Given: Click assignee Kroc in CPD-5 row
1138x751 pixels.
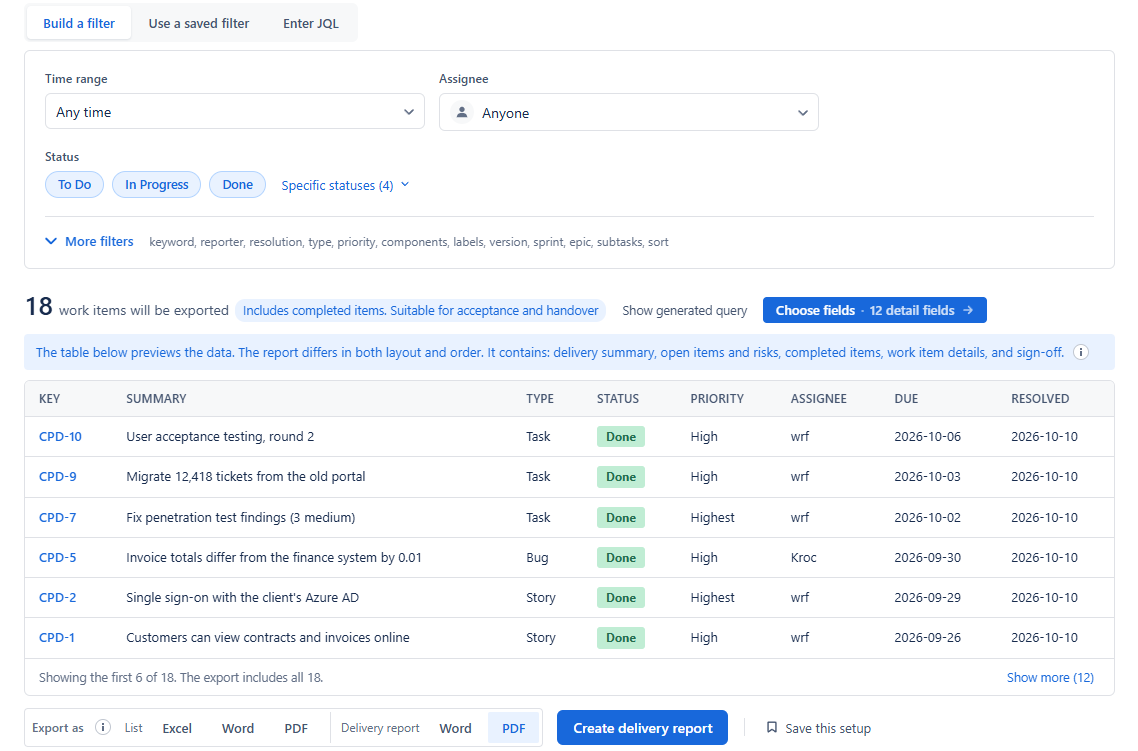Looking at the screenshot, I should point(803,557).
